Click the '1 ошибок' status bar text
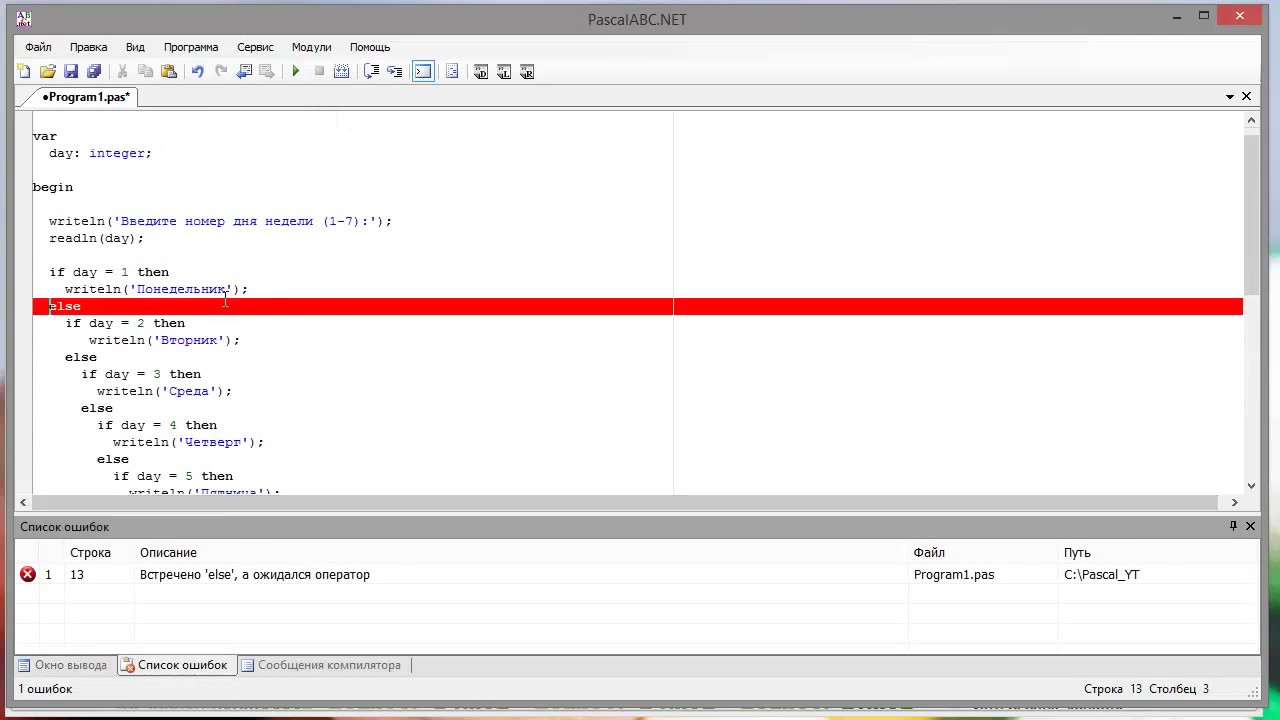 point(45,689)
